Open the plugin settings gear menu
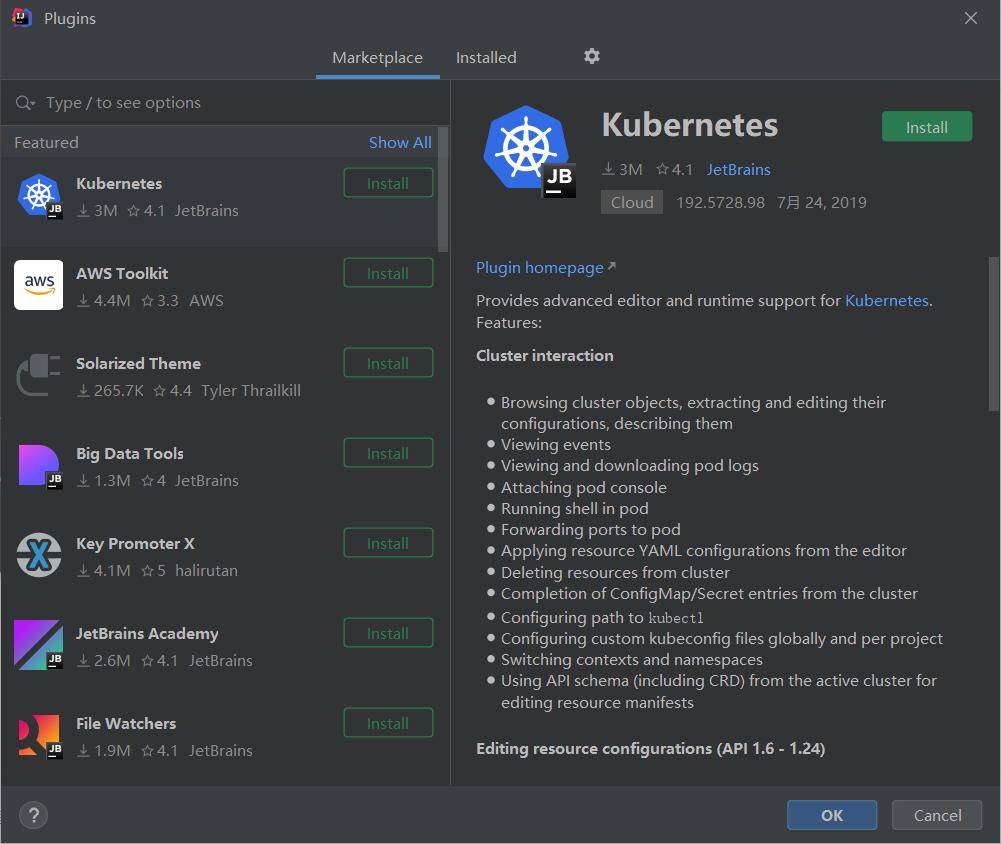 [x=592, y=56]
